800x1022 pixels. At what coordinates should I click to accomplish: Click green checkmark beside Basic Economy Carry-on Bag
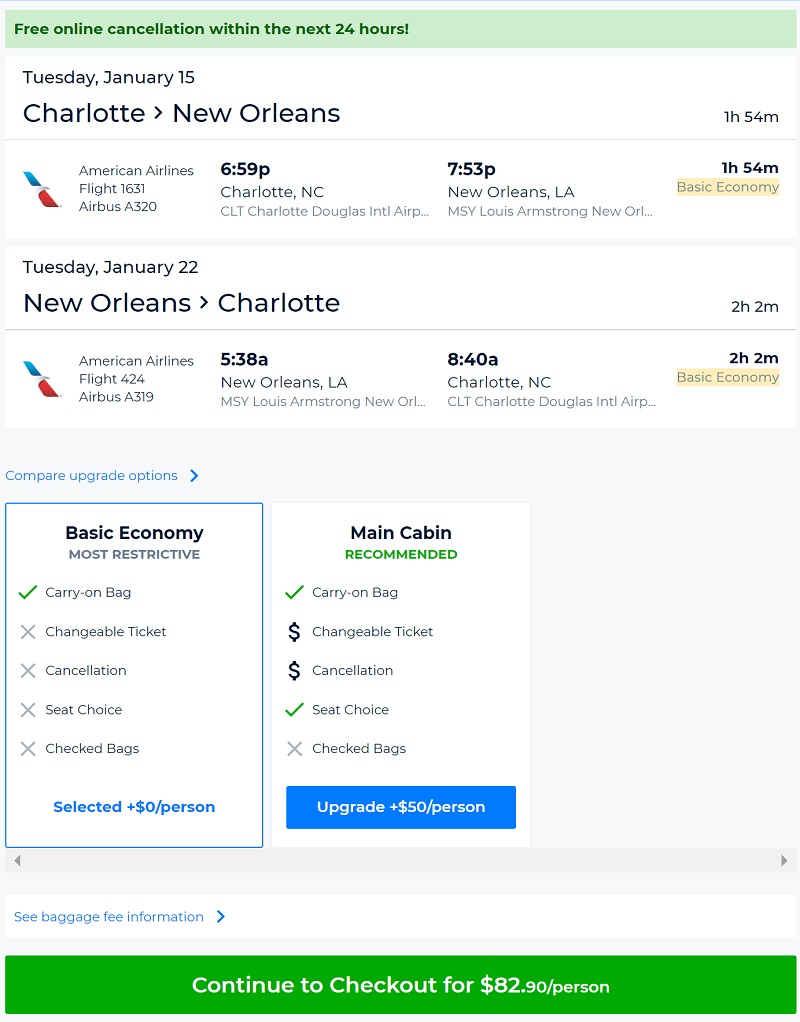click(28, 592)
